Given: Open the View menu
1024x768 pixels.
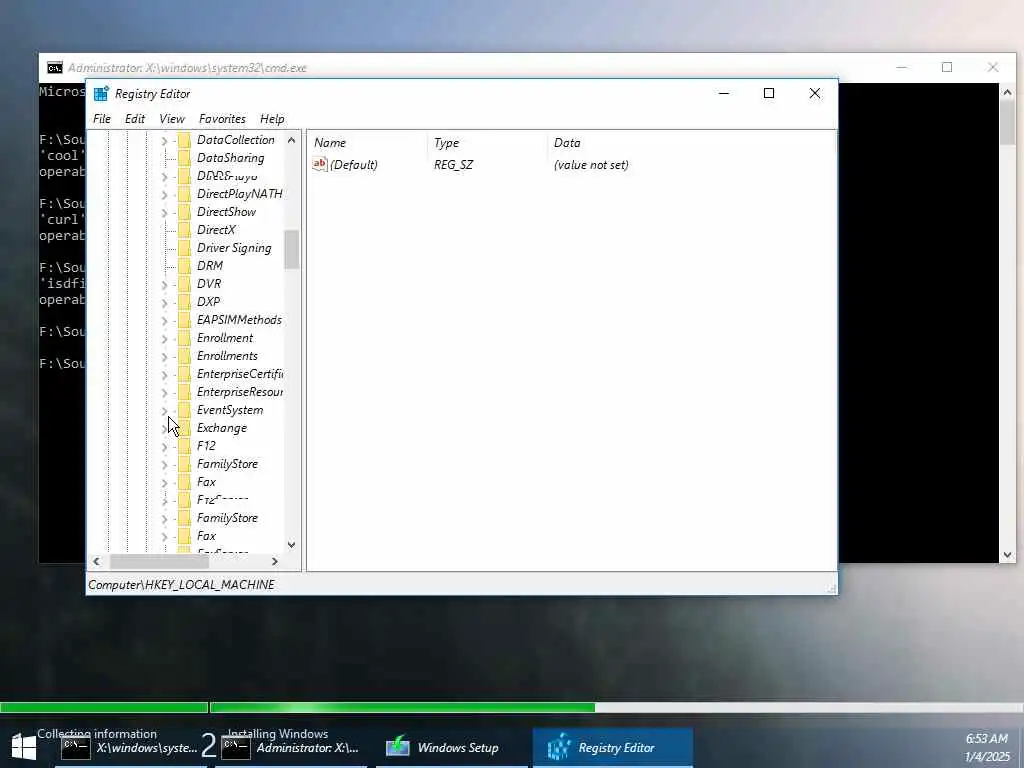Looking at the screenshot, I should [x=172, y=119].
